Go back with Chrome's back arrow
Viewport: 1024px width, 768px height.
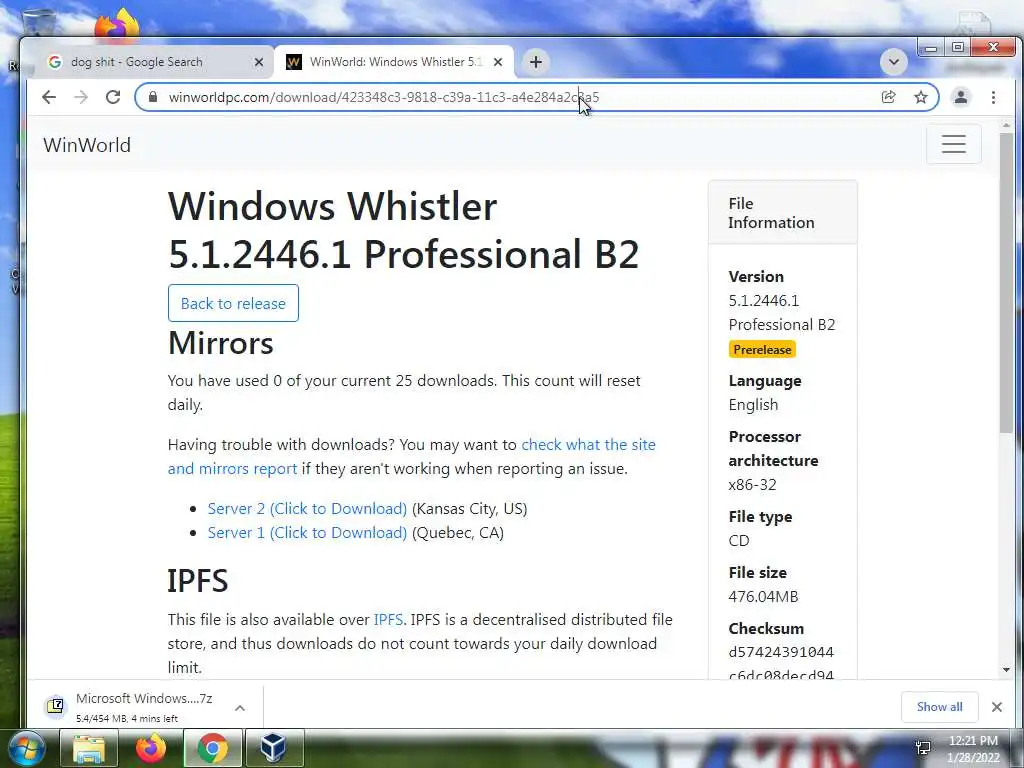(x=49, y=97)
